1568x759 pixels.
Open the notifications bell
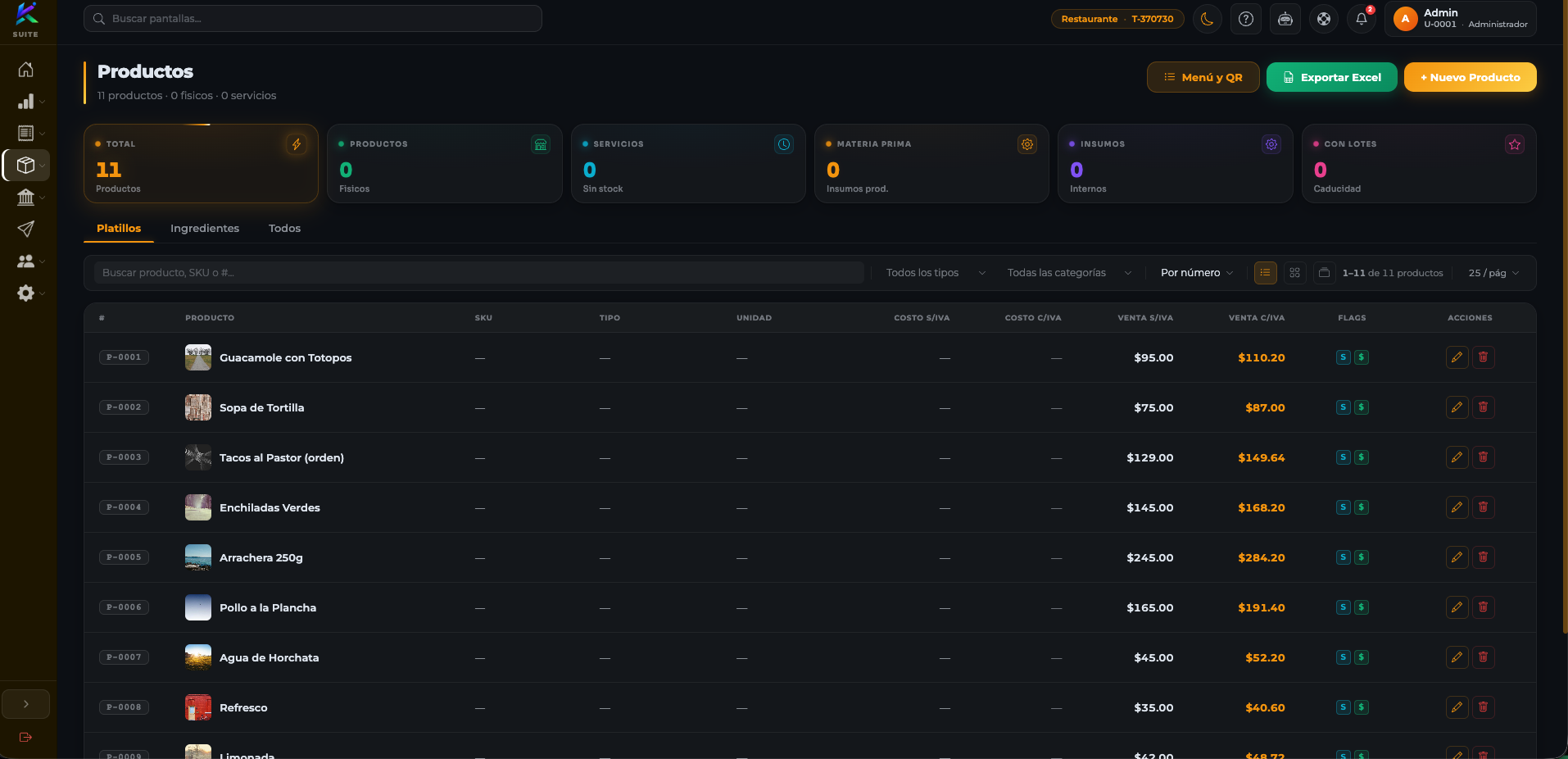click(1362, 19)
